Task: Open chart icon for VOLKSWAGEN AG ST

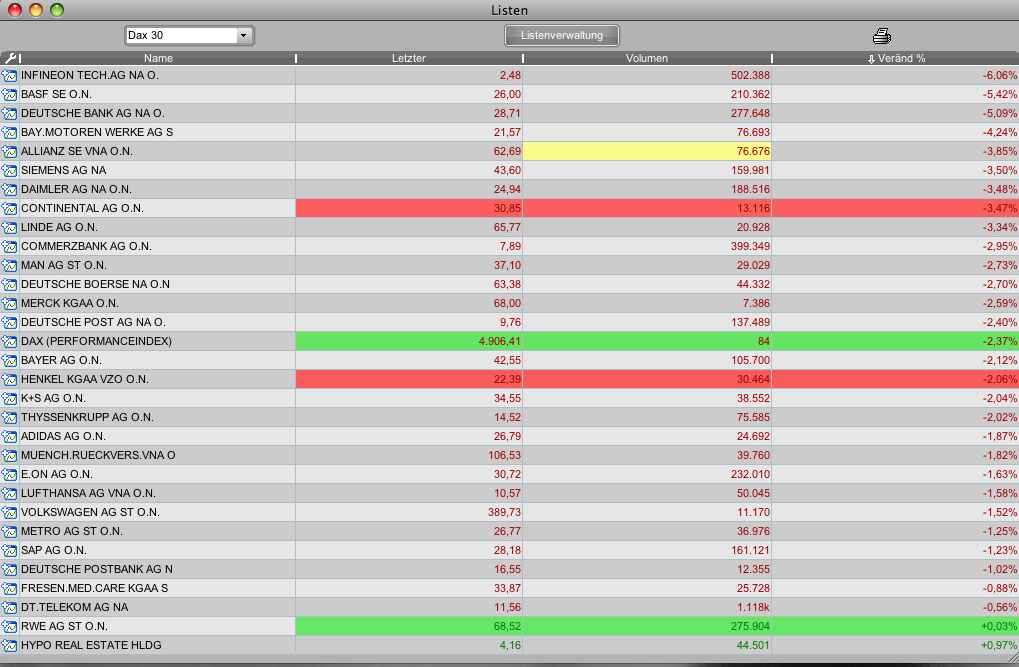Action: tap(10, 512)
